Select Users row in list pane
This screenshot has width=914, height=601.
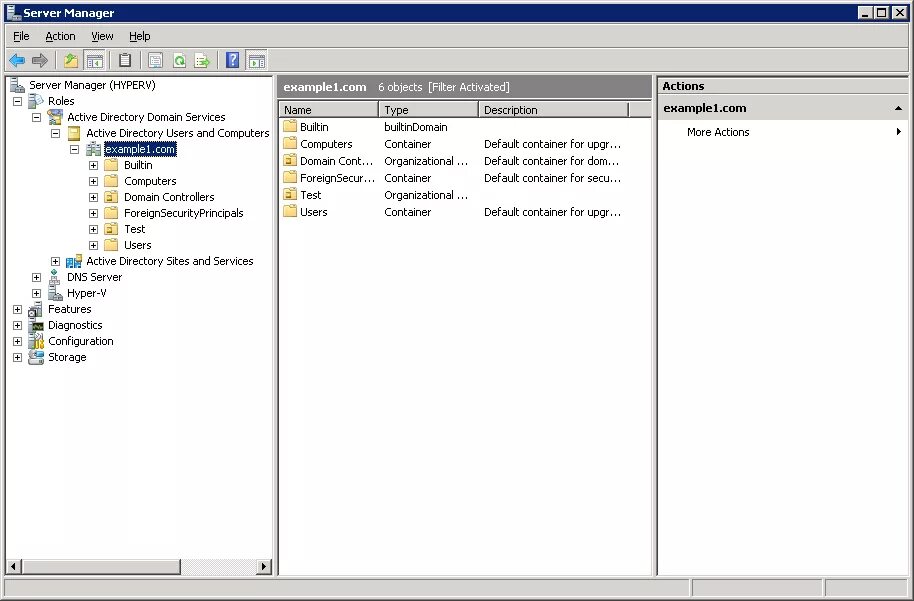465,212
